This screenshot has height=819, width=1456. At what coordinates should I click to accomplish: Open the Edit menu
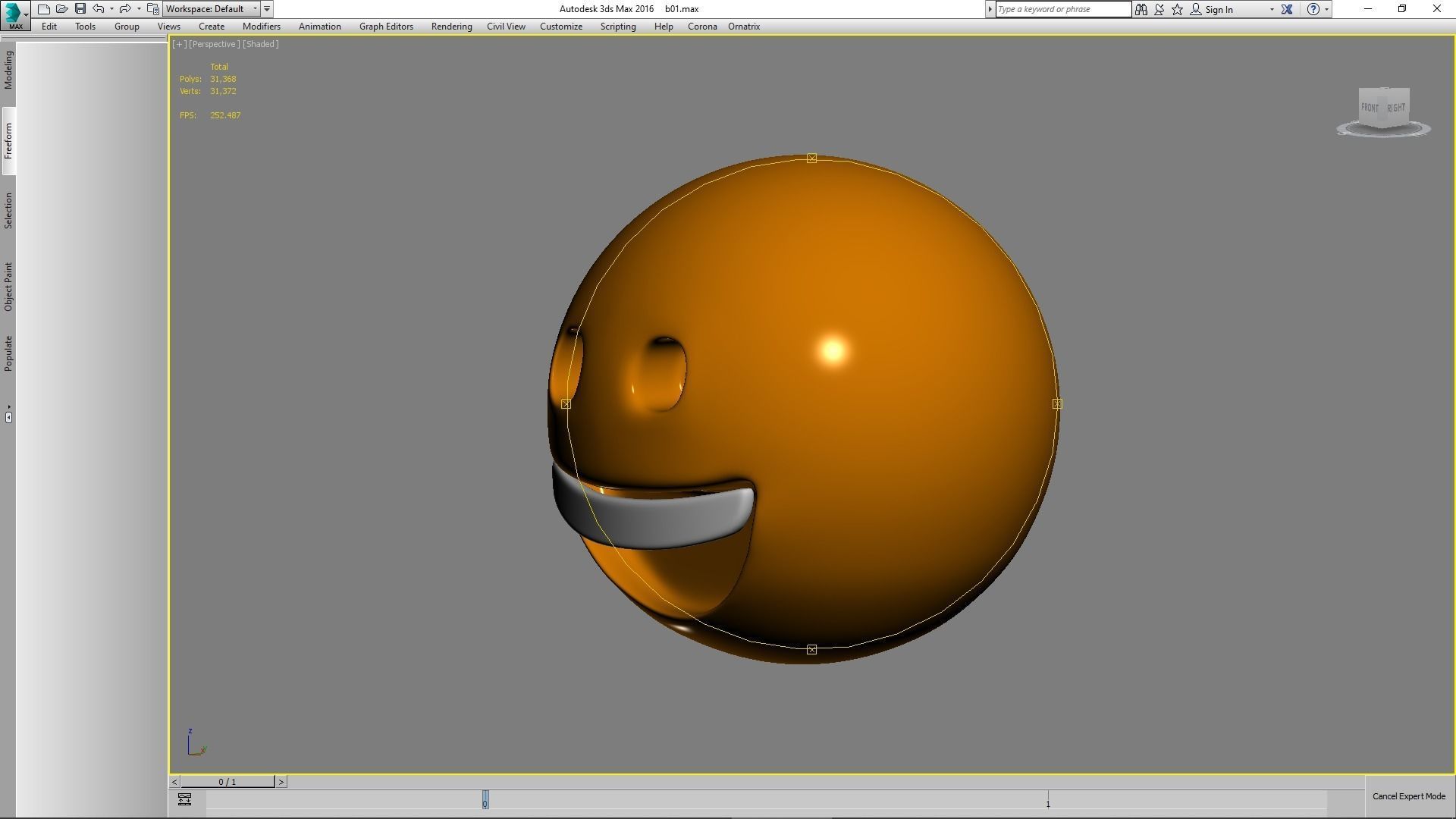49,27
